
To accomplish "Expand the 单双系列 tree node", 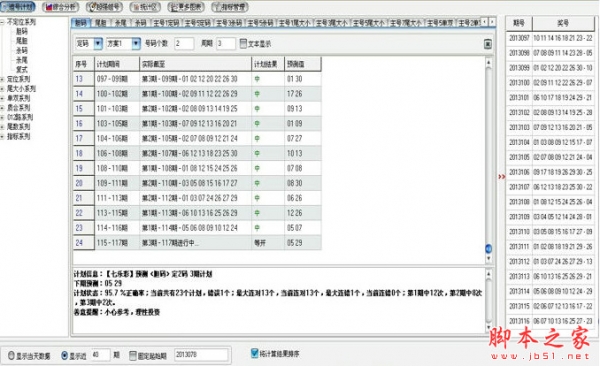I will [2, 98].
